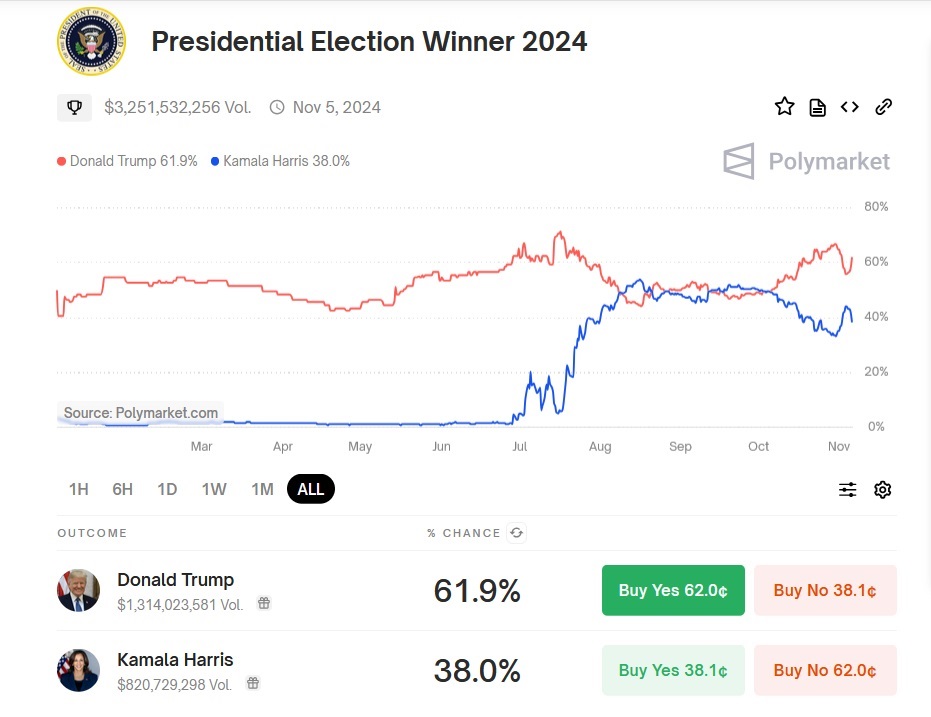Open chart settings gear icon
This screenshot has height=717, width=931.
pyautogui.click(x=882, y=489)
